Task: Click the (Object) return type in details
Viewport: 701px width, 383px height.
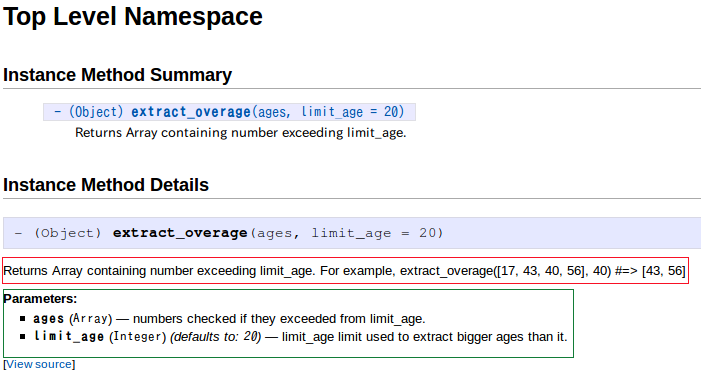Action: click(68, 233)
